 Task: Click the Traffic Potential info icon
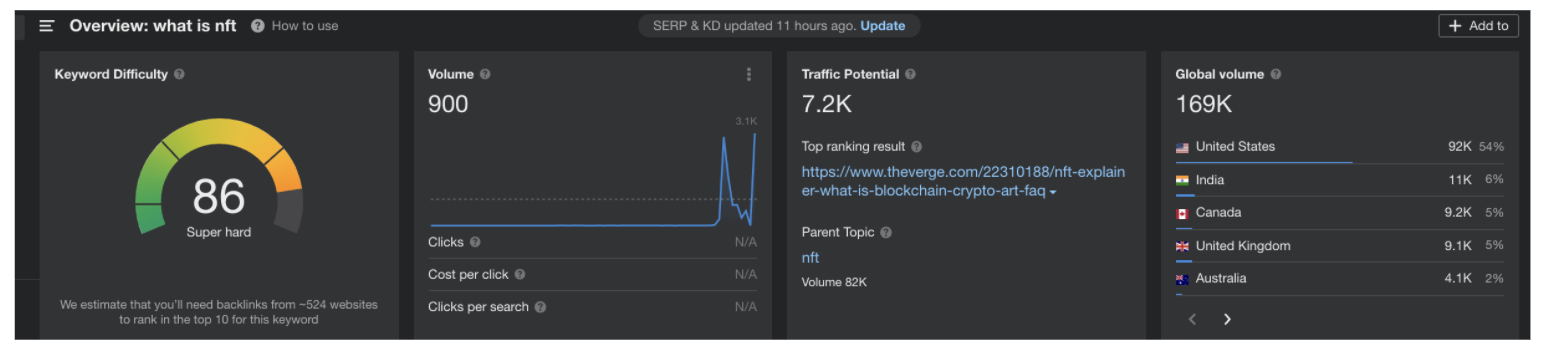[910, 74]
